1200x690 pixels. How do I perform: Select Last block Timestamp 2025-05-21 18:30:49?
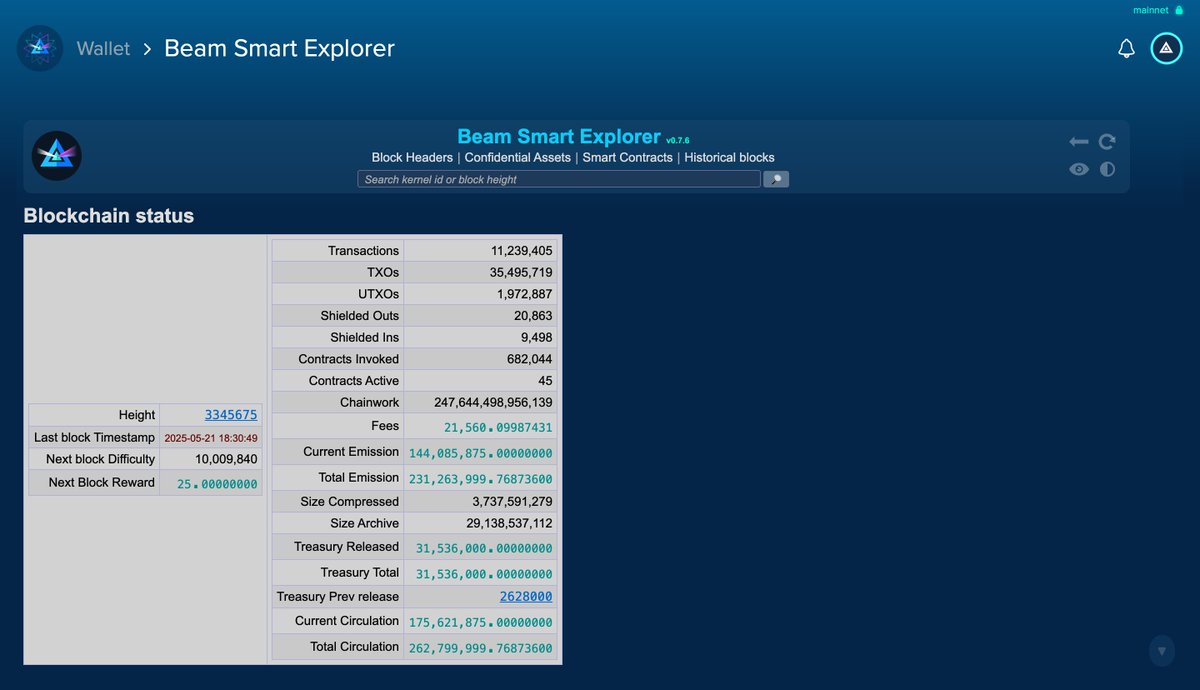coord(211,438)
